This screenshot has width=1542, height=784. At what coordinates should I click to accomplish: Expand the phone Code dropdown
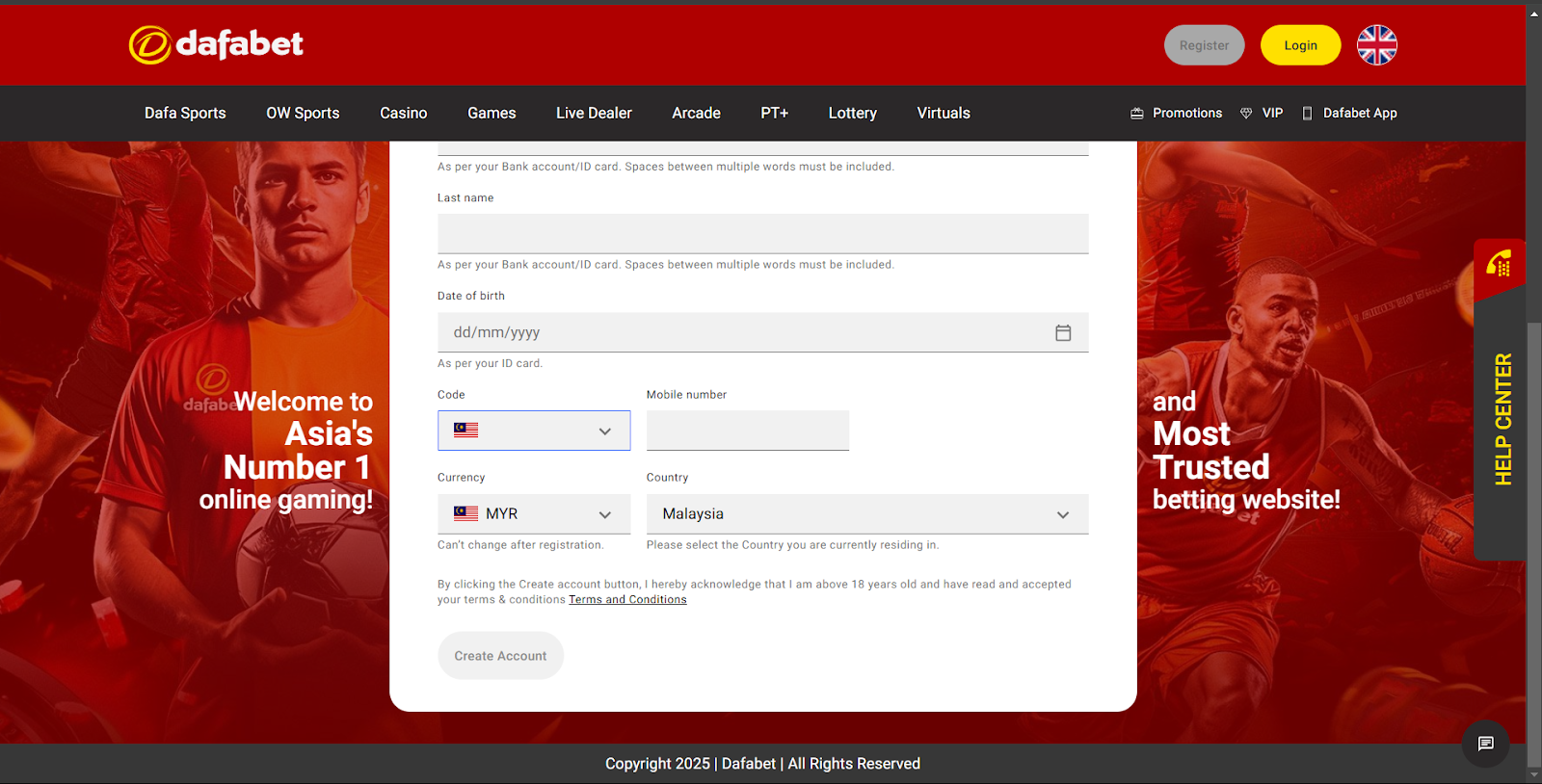coord(534,431)
